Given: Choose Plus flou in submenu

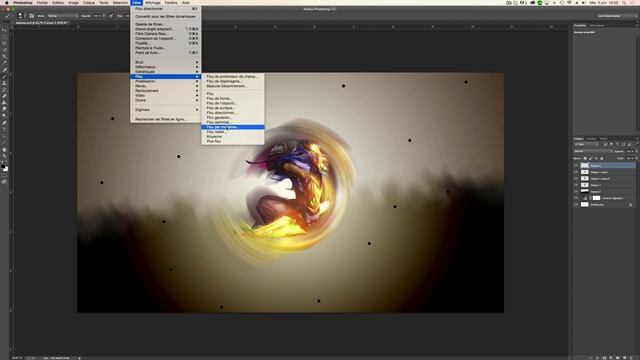Looking at the screenshot, I should point(233,141).
